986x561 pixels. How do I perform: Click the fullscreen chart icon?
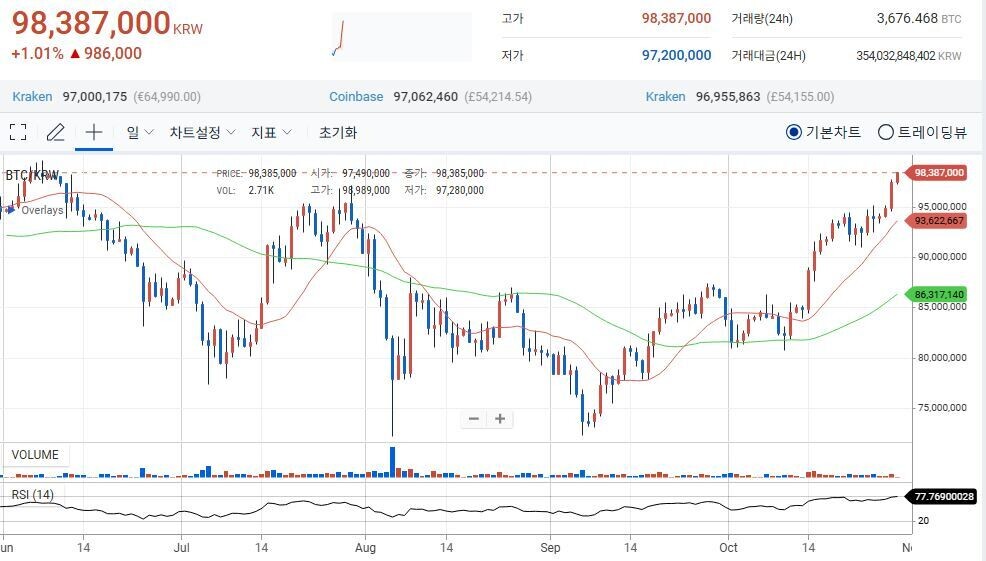(x=18, y=132)
